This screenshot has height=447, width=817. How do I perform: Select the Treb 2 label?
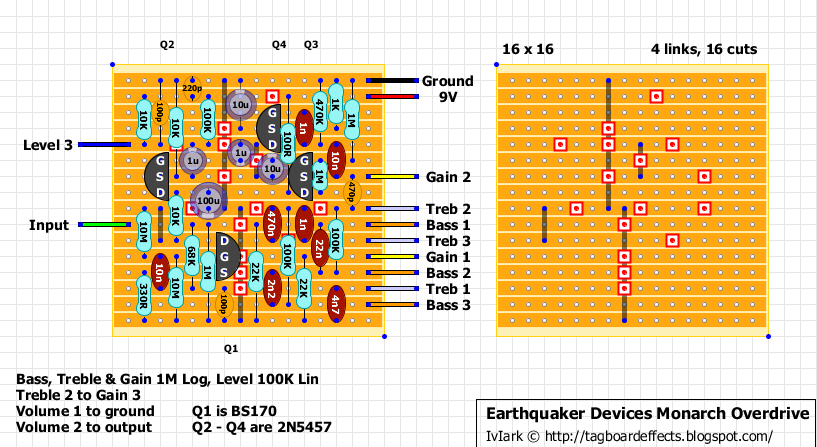[448, 209]
